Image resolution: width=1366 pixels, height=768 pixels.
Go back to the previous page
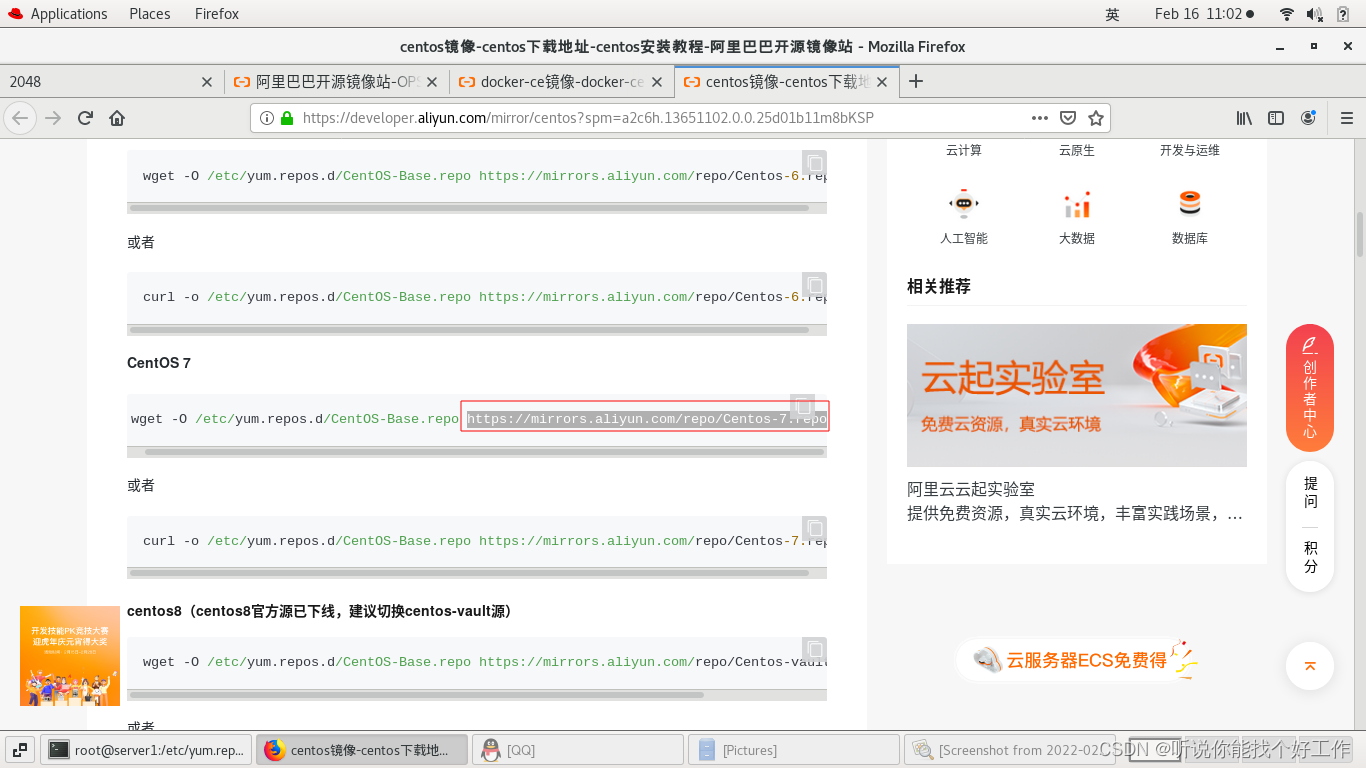tap(20, 118)
